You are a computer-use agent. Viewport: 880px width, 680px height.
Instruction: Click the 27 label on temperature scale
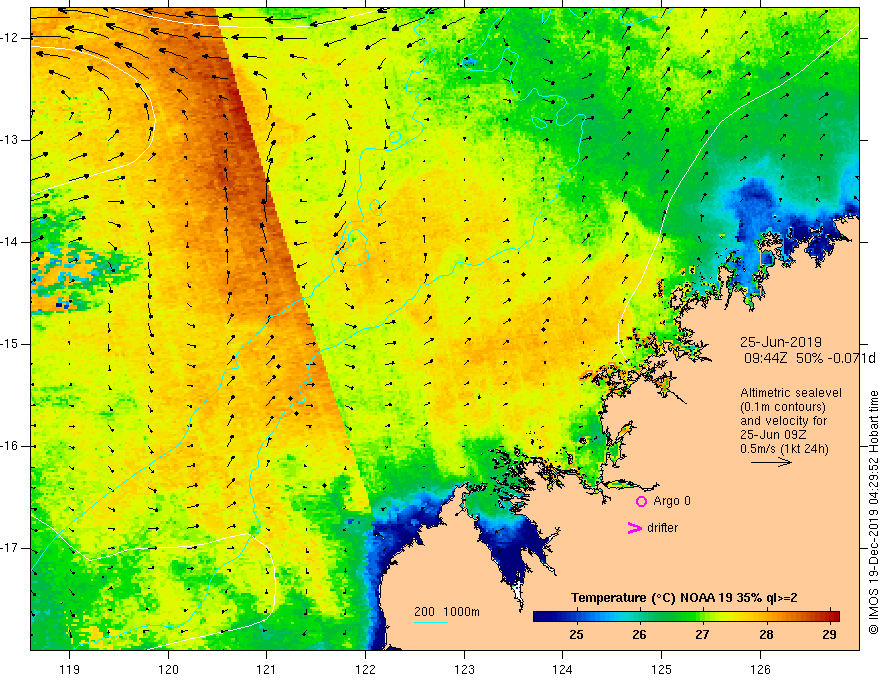pyautogui.click(x=702, y=635)
